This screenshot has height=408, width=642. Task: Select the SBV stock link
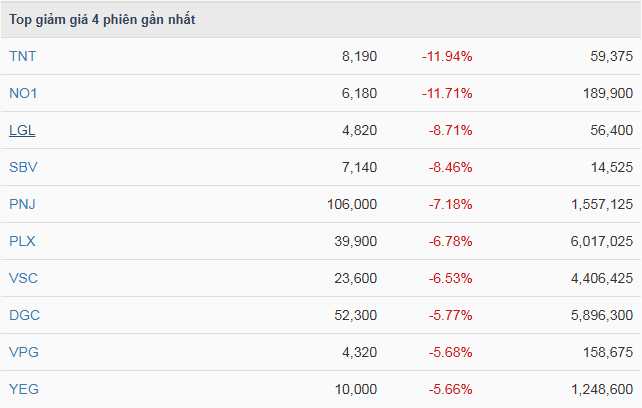(x=23, y=167)
